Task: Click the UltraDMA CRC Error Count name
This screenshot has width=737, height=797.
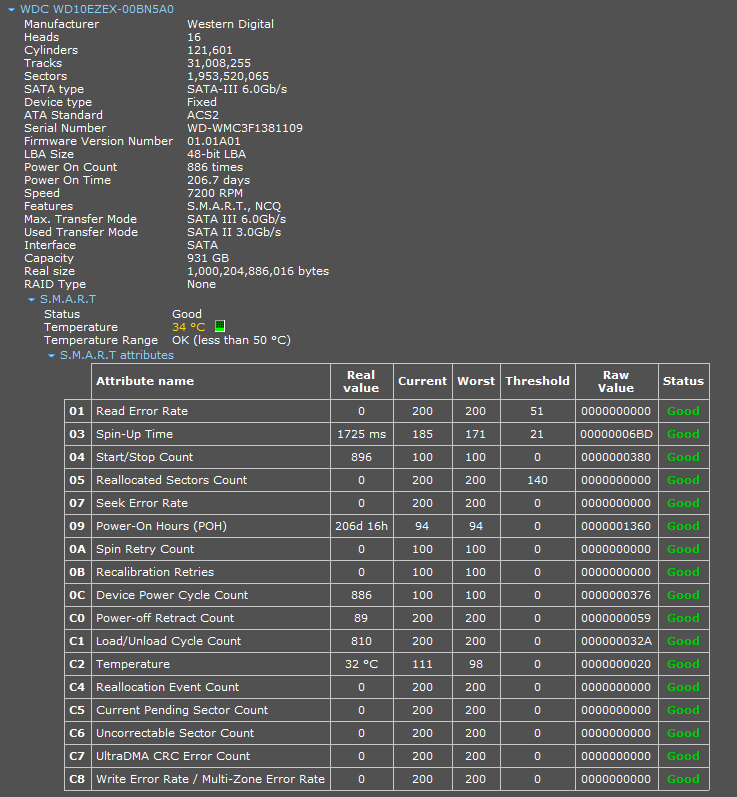Action: tap(173, 756)
